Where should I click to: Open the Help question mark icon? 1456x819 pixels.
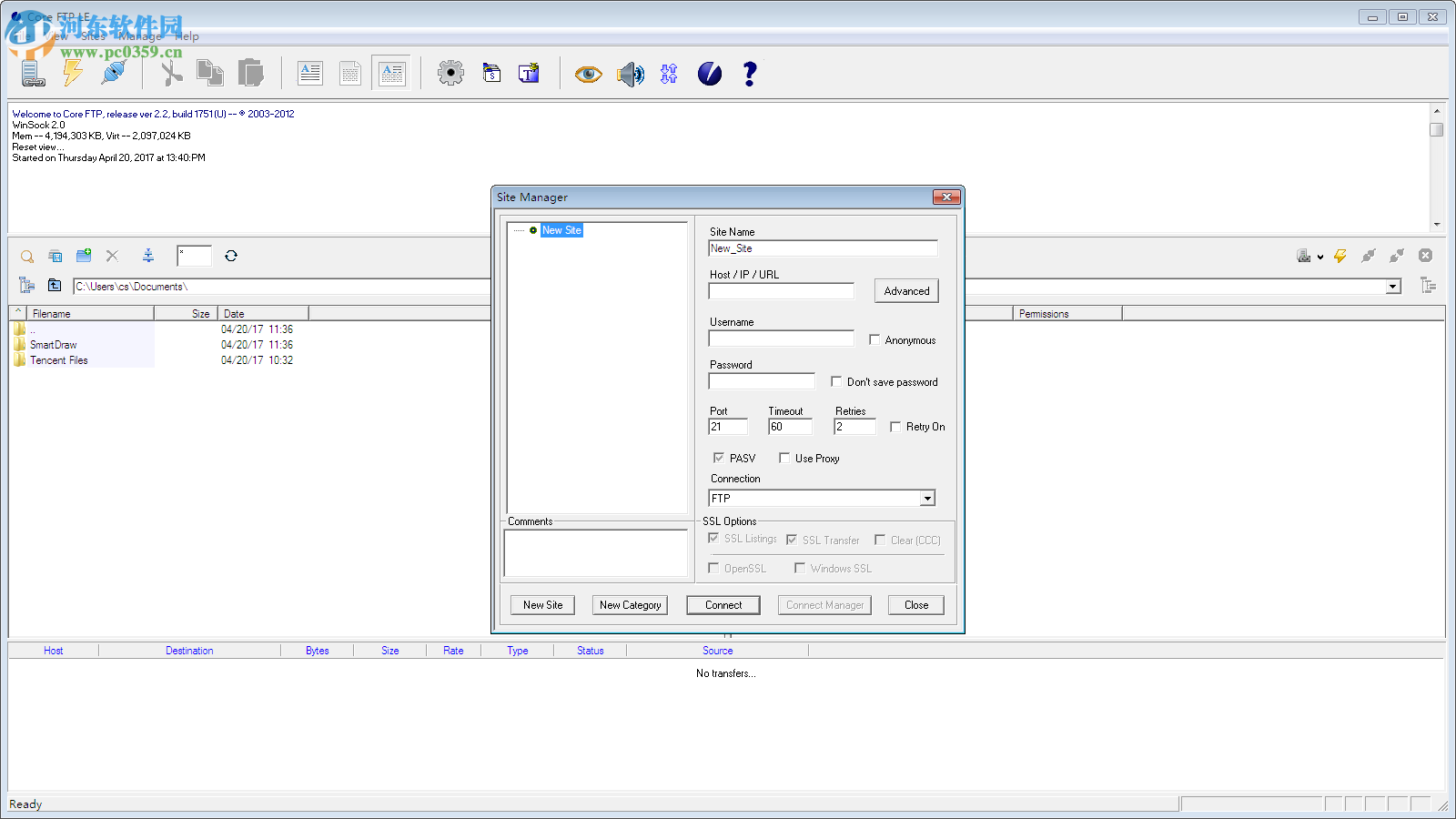tap(749, 75)
